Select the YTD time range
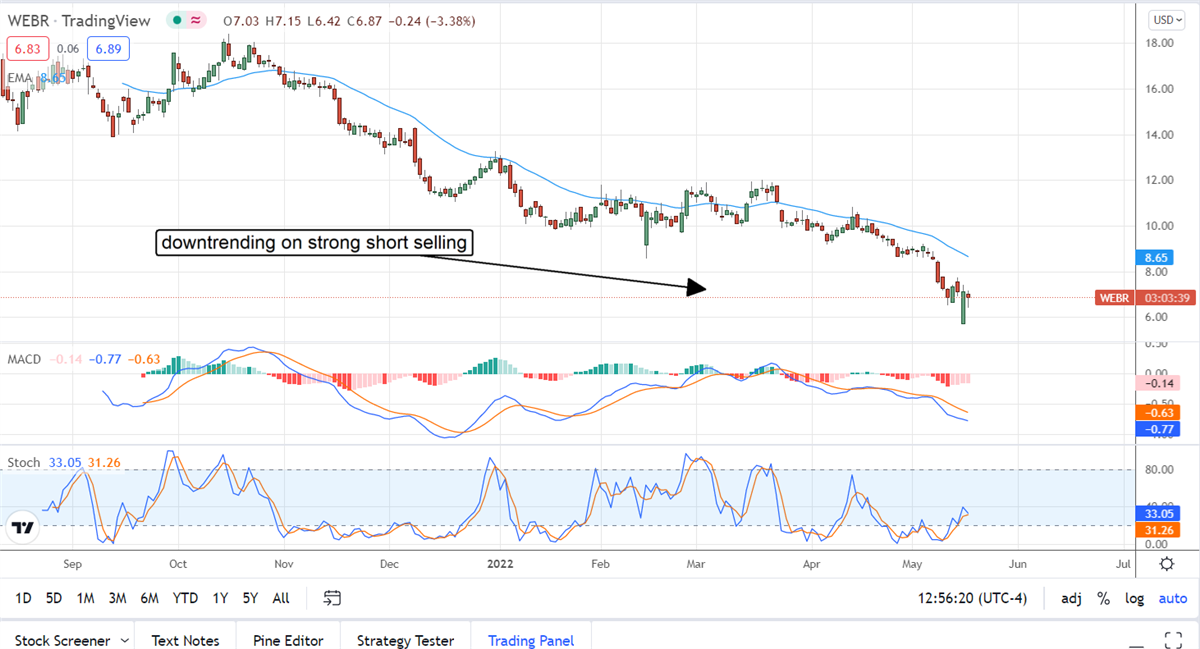Image resolution: width=1200 pixels, height=649 pixels. point(185,598)
